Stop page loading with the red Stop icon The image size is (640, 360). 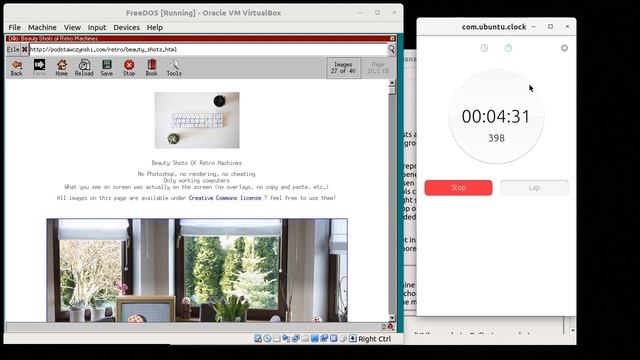(129, 68)
